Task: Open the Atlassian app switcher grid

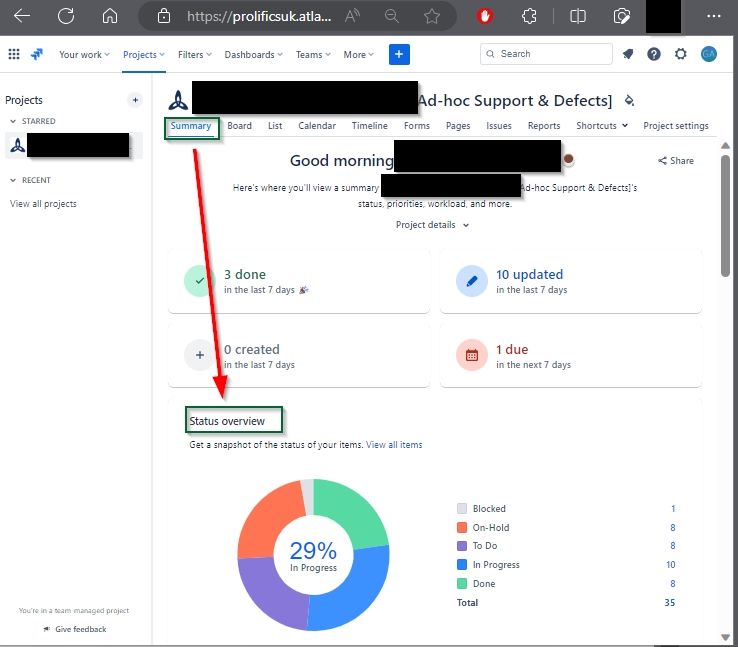Action: 14,54
